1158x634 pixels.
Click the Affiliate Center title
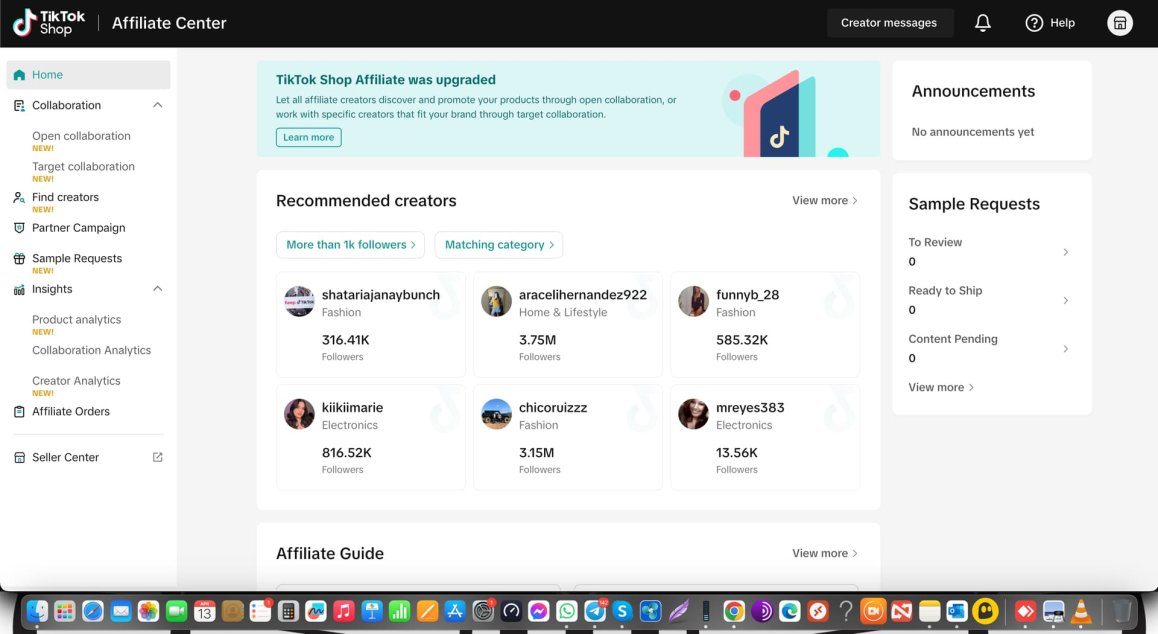pos(169,23)
